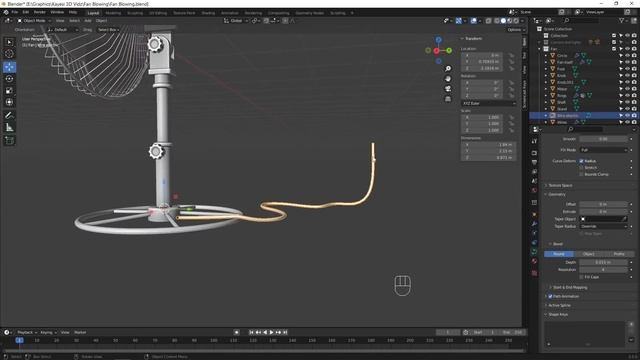
Task: Toggle the Bounds Clamp checkbox
Action: (581, 174)
